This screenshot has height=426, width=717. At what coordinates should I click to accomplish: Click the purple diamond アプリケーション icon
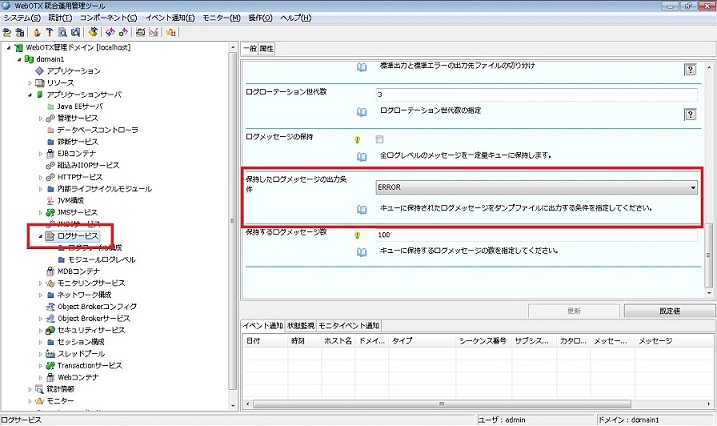click(40, 71)
